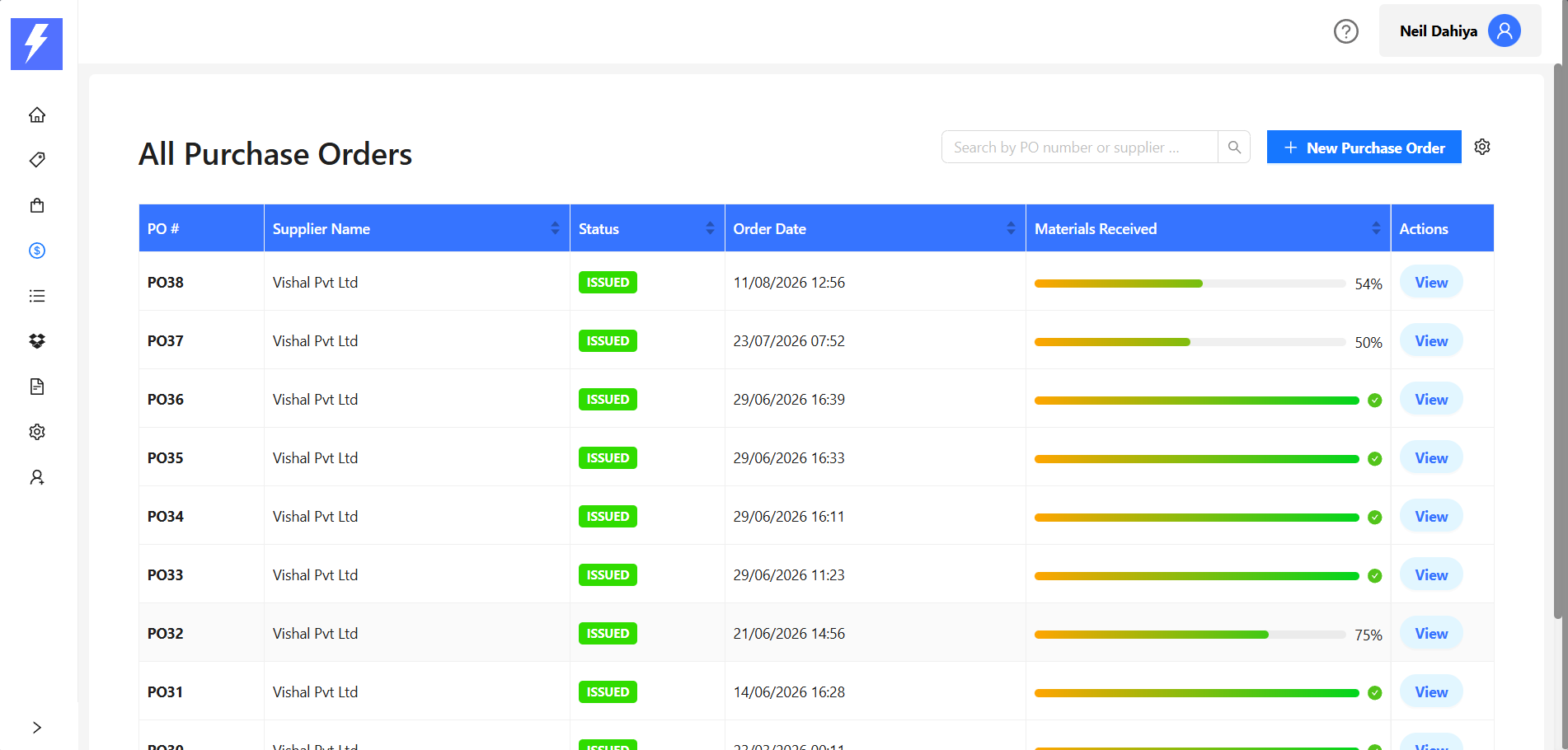
Task: Open the Dropbox-style boxes sidebar icon
Action: [37, 341]
